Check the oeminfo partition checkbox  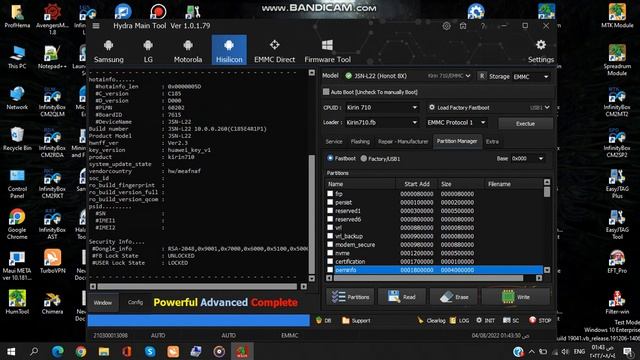(x=330, y=270)
